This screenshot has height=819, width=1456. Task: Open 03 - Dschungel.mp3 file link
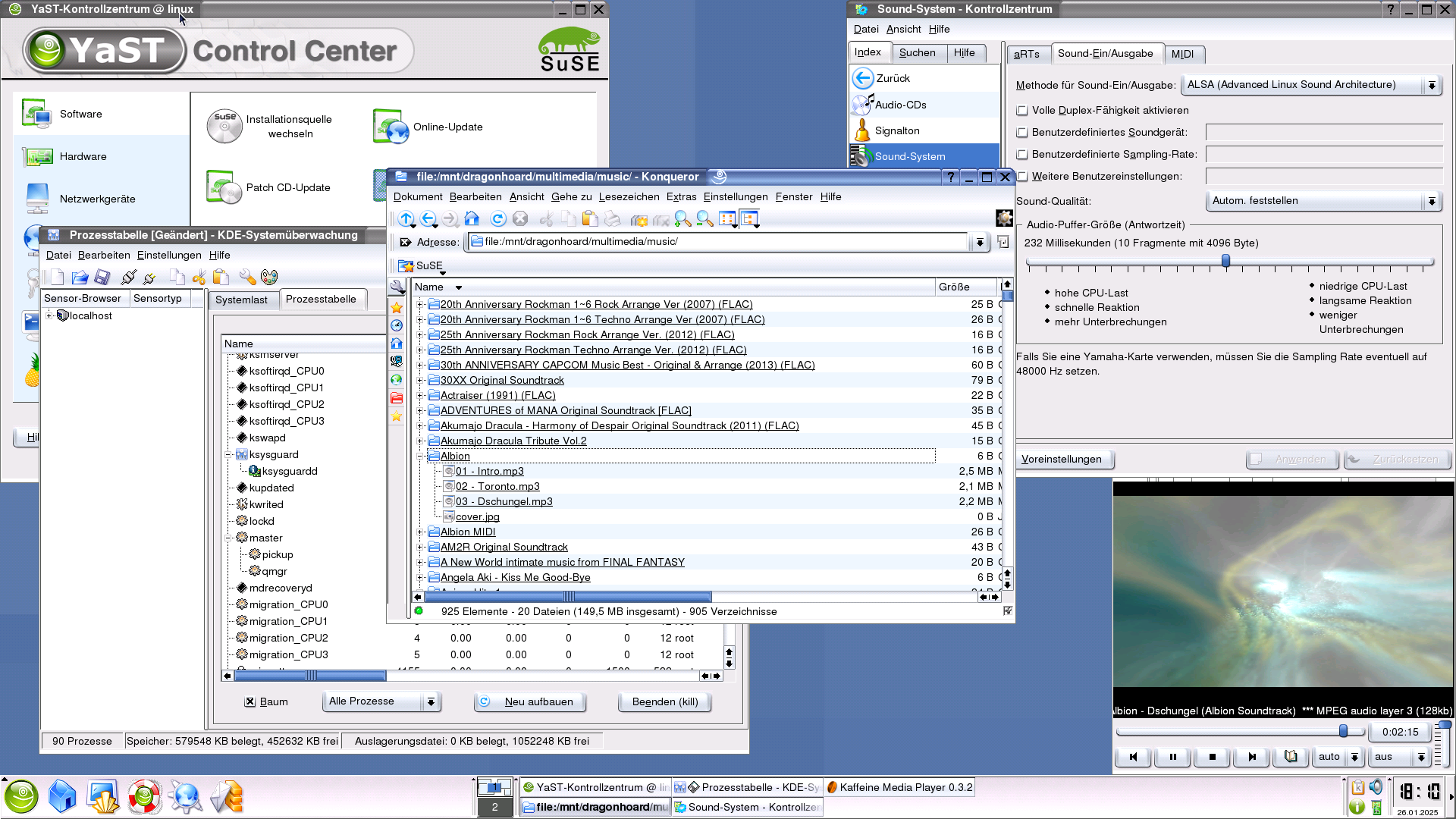click(x=504, y=502)
